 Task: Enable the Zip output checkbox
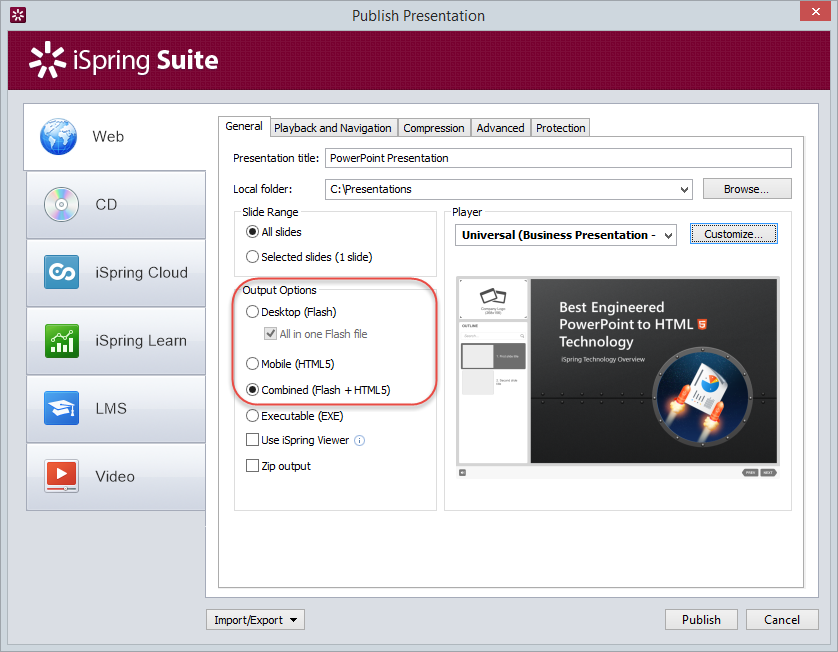coord(250,465)
